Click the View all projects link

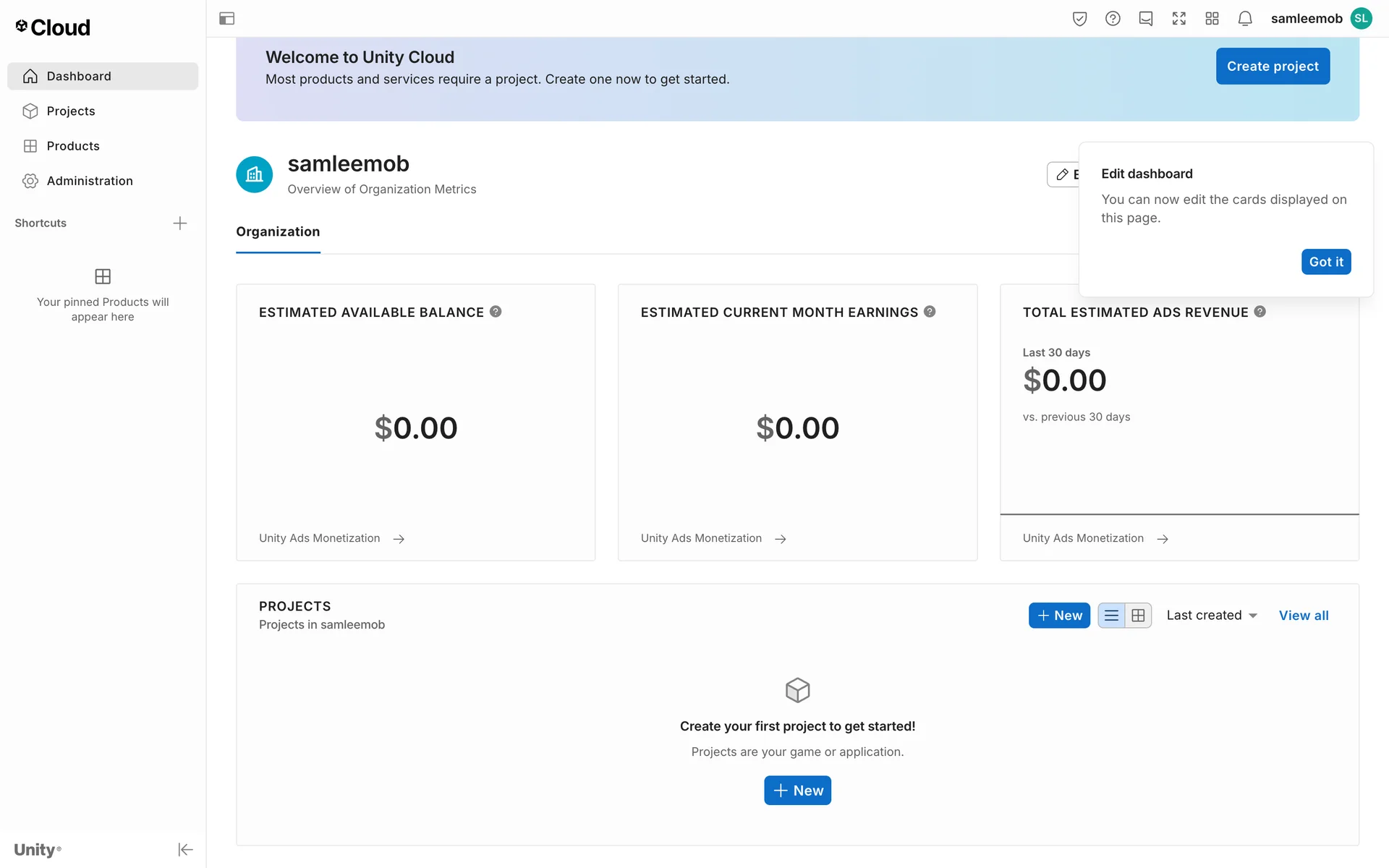[x=1303, y=616]
